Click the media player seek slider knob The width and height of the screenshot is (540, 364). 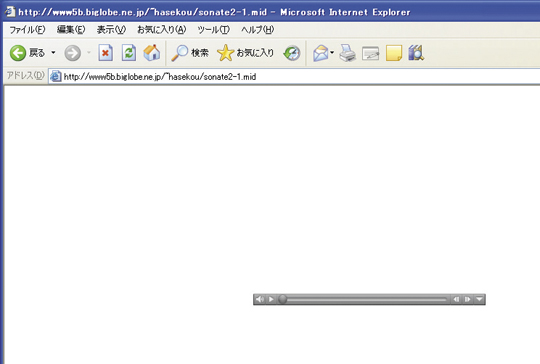point(282,299)
